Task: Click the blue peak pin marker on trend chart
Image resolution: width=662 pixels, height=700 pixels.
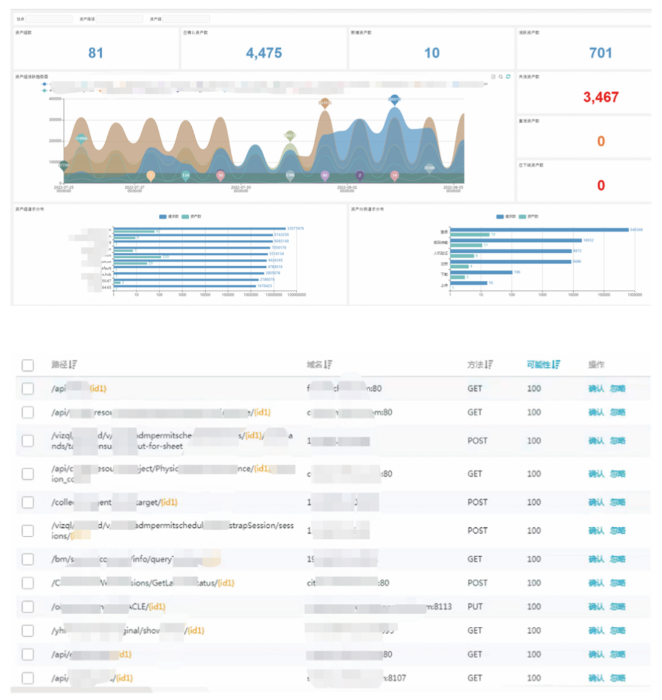Action: [x=394, y=99]
